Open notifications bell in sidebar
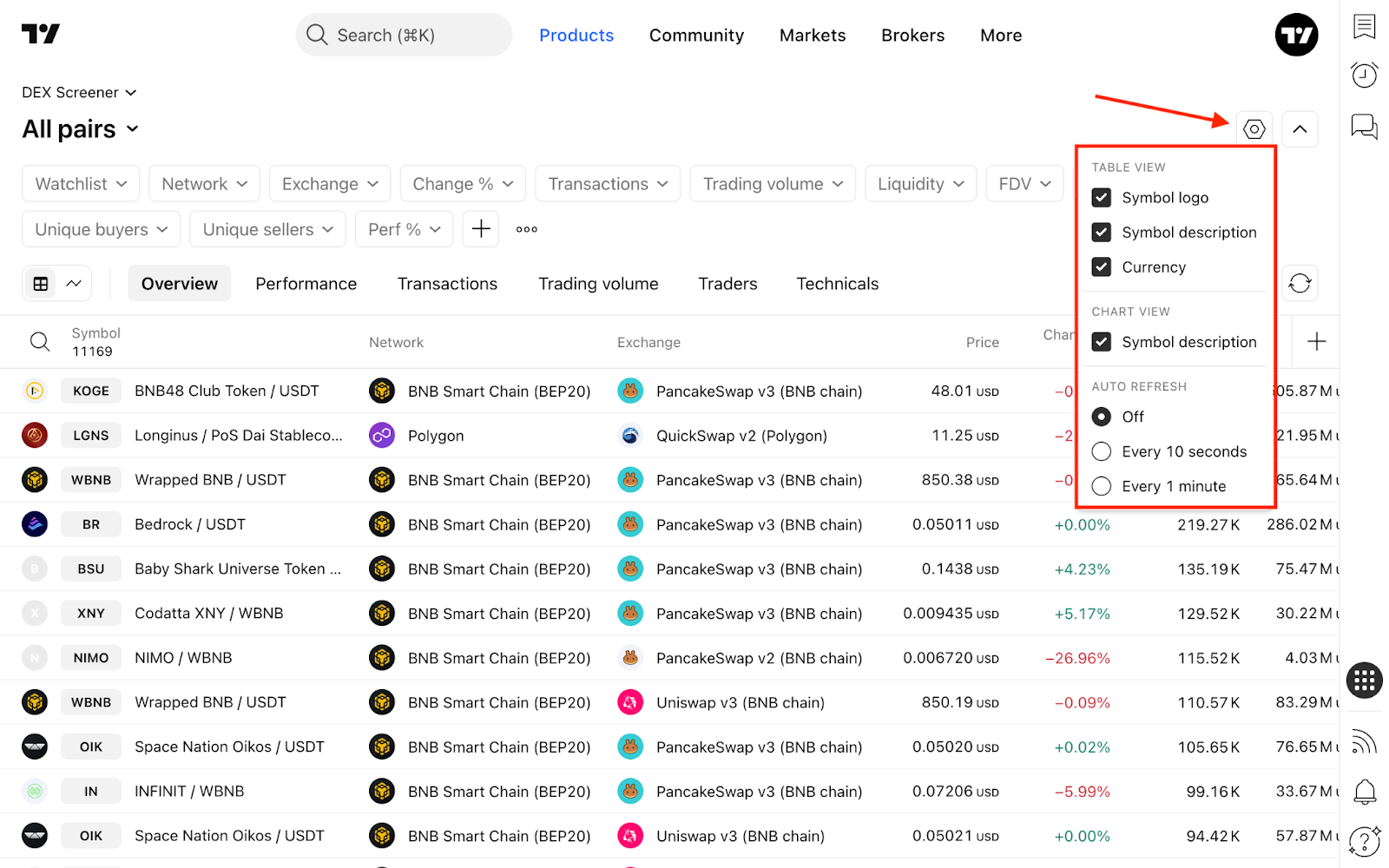Image resolution: width=1389 pixels, height=868 pixels. click(x=1365, y=791)
